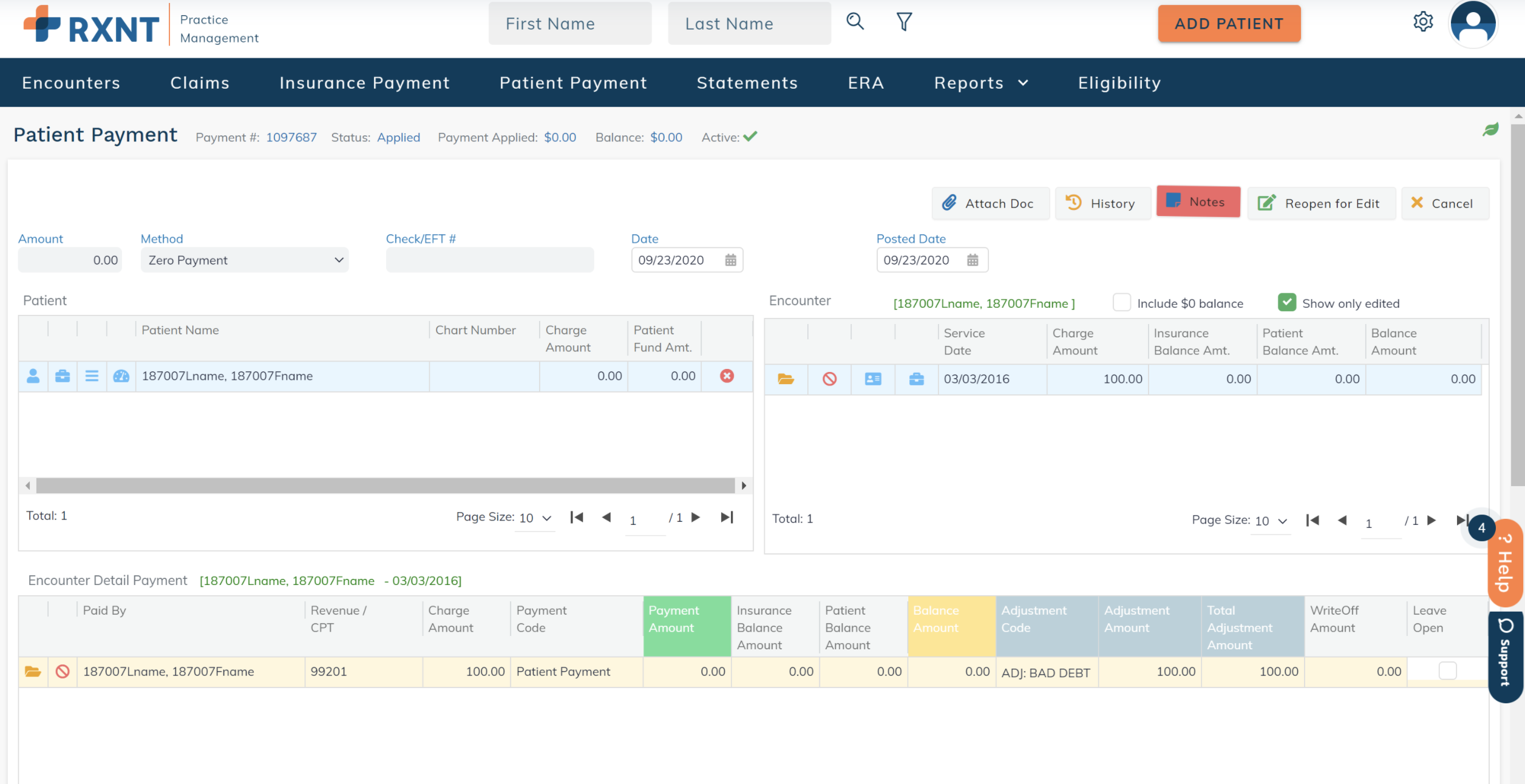1525x784 pixels.
Task: Check the Leave Open box for 99201
Action: tap(1447, 671)
